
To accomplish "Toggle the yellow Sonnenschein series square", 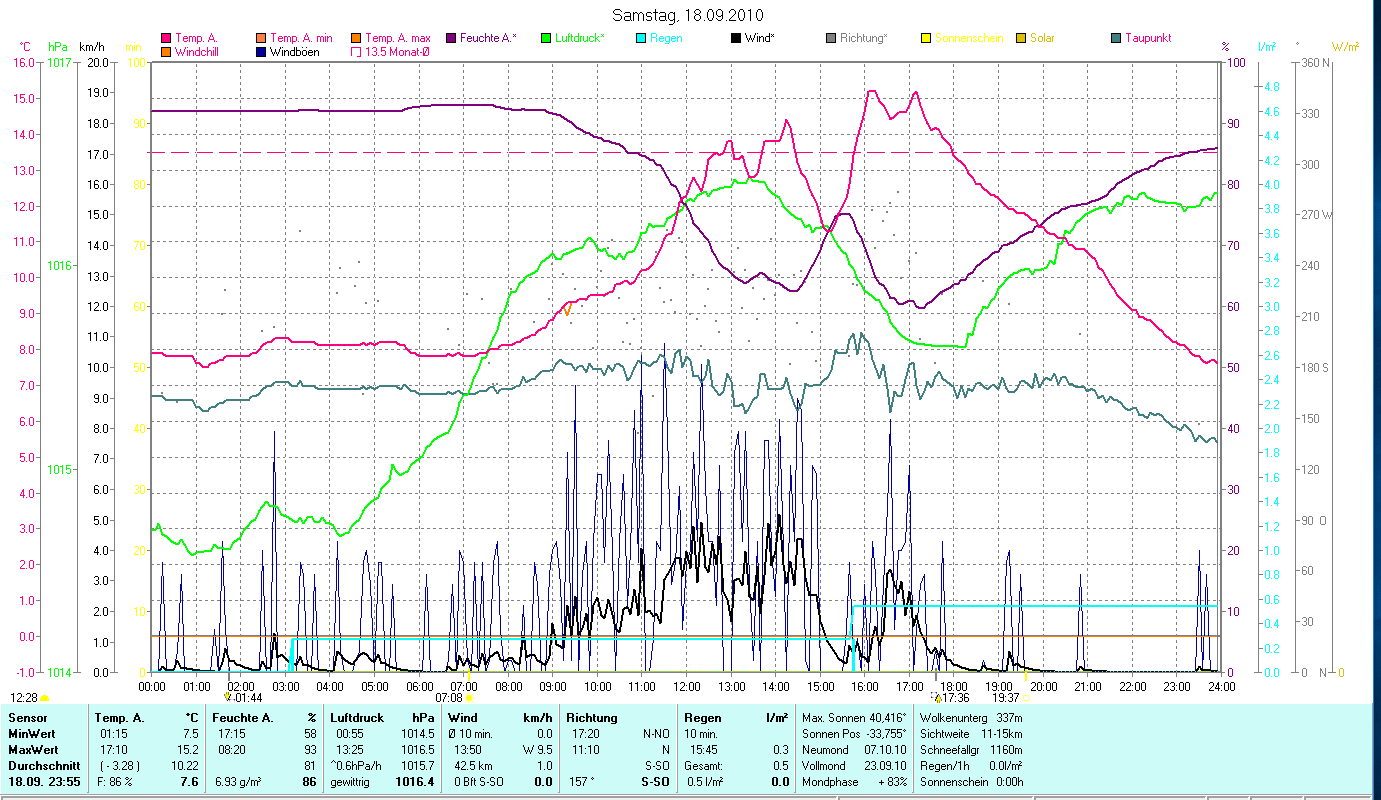I will click(926, 38).
